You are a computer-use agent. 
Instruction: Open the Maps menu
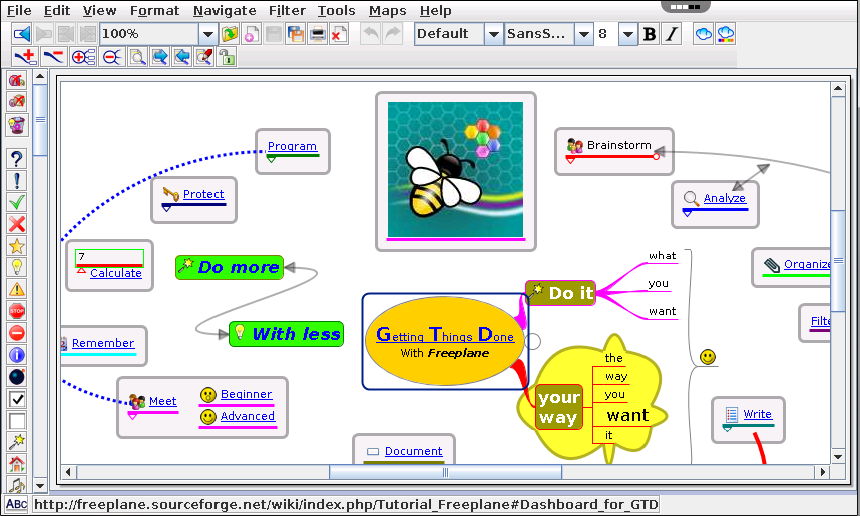coord(387,10)
